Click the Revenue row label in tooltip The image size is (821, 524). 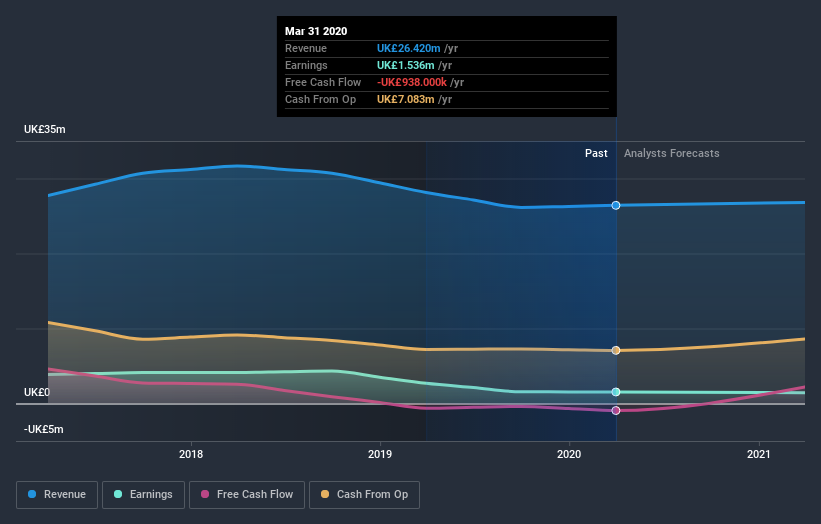pos(306,48)
